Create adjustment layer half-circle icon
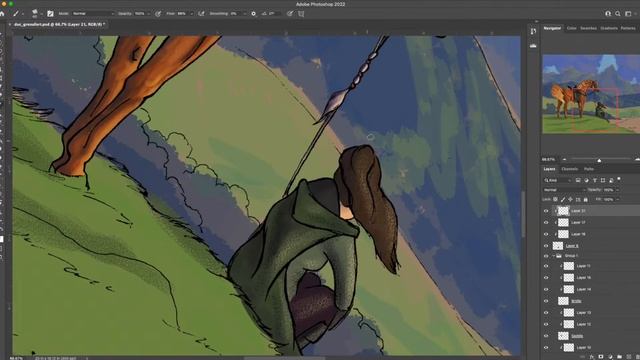Screen dimensions: 640x360 click(x=610, y=357)
